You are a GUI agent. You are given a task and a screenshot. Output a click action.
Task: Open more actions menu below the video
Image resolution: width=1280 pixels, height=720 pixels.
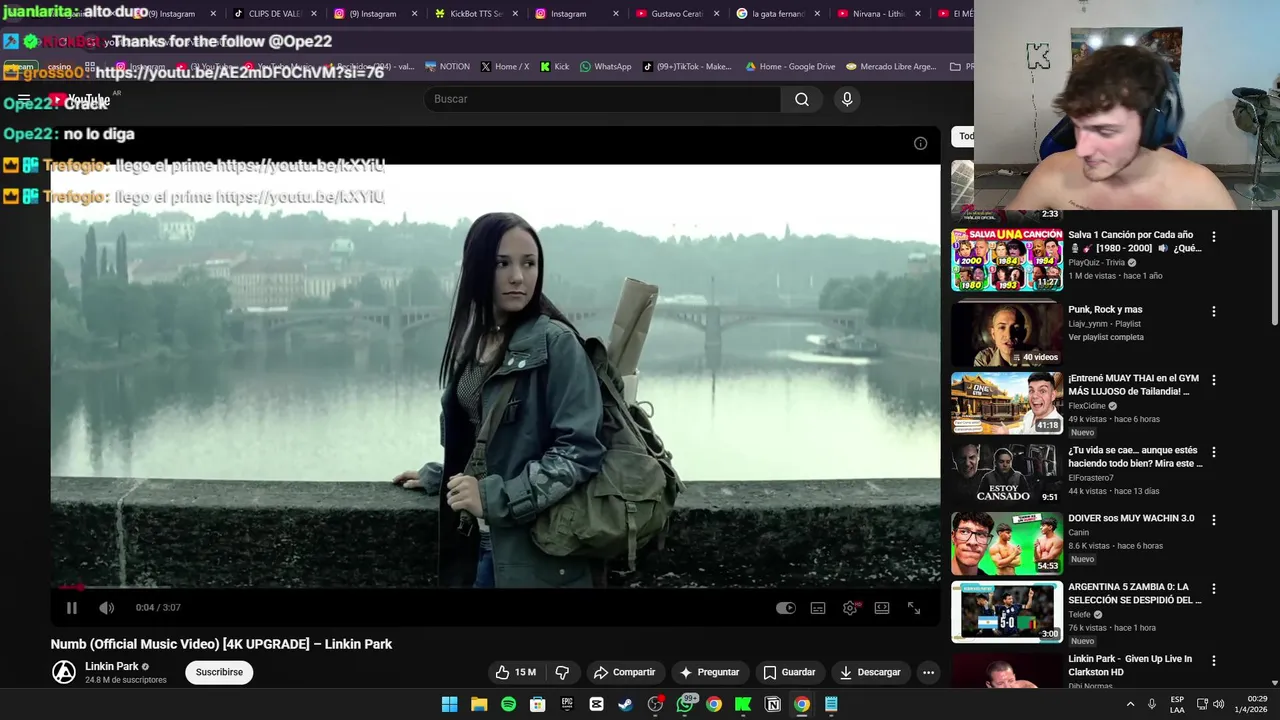coord(928,672)
